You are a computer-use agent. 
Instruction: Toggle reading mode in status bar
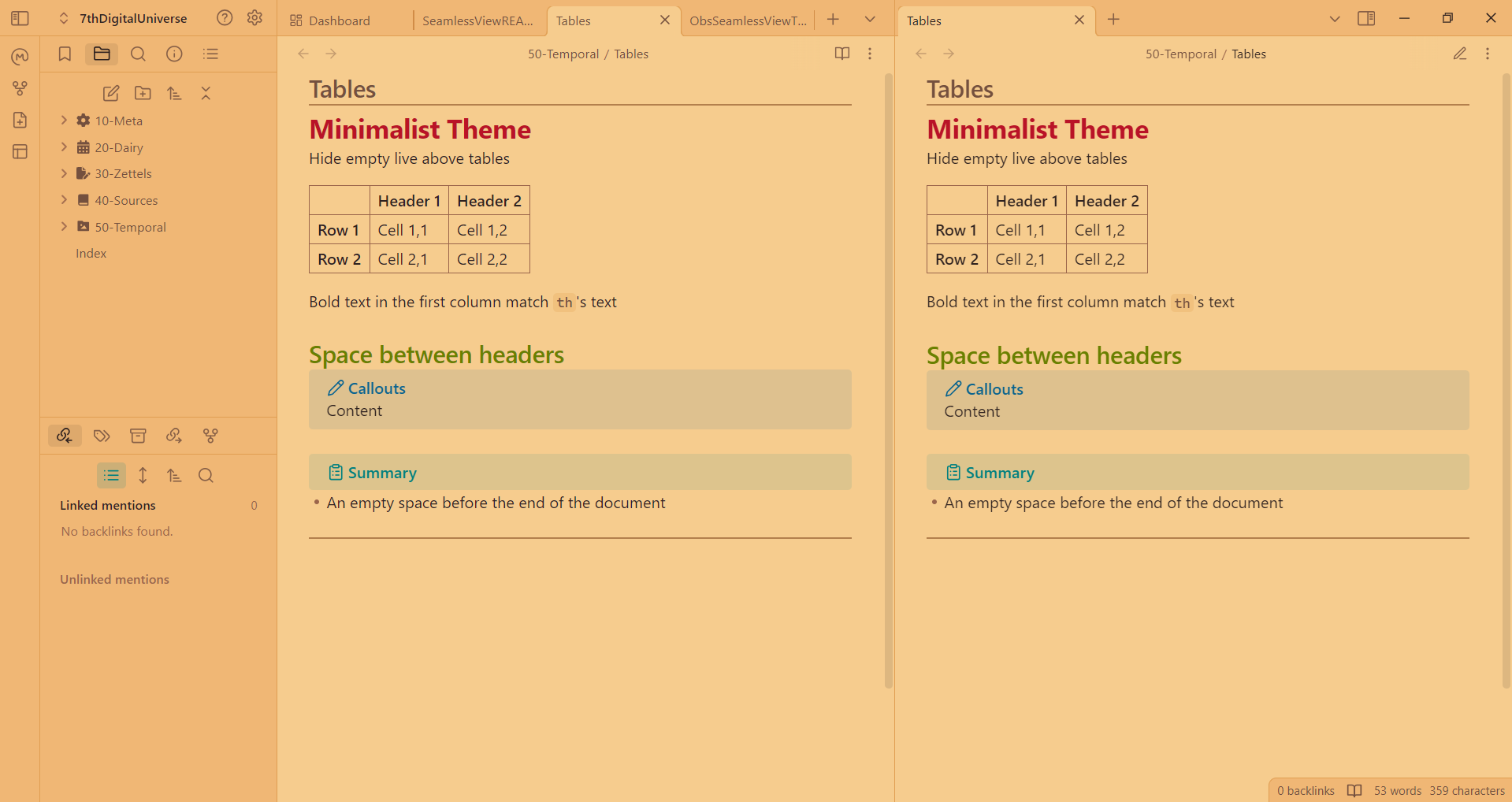point(1354,791)
